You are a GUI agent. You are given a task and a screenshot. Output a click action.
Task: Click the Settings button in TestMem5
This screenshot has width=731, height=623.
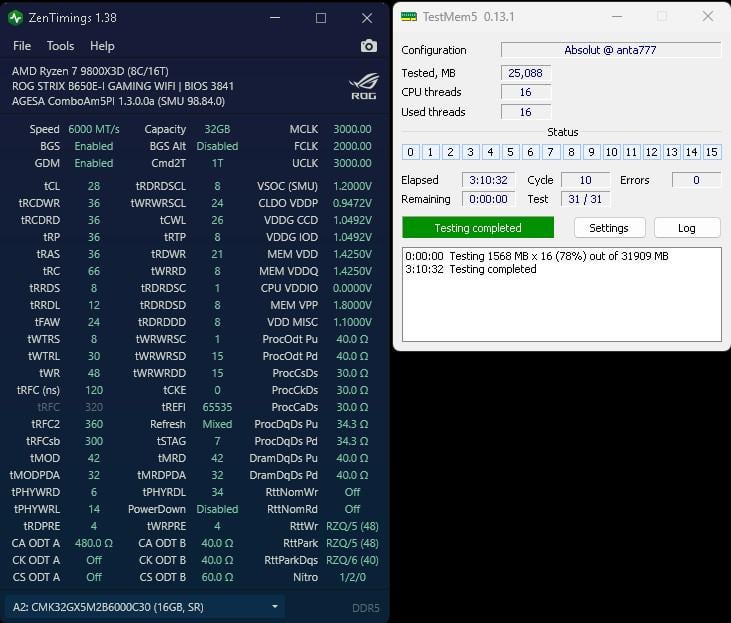pos(608,228)
